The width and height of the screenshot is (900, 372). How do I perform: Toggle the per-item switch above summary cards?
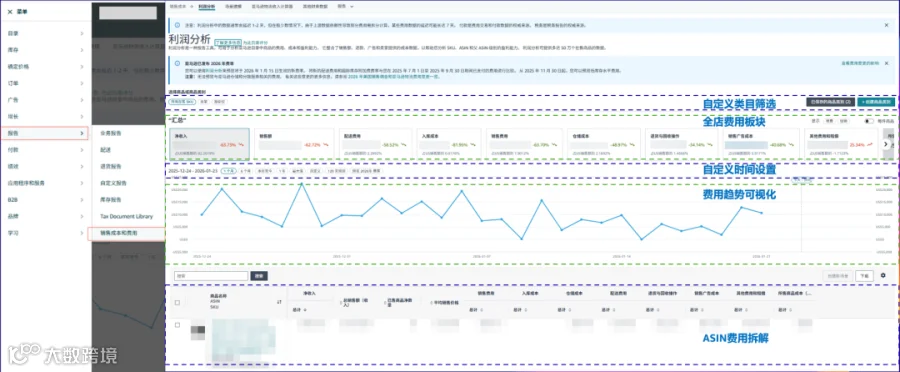pyautogui.click(x=869, y=121)
